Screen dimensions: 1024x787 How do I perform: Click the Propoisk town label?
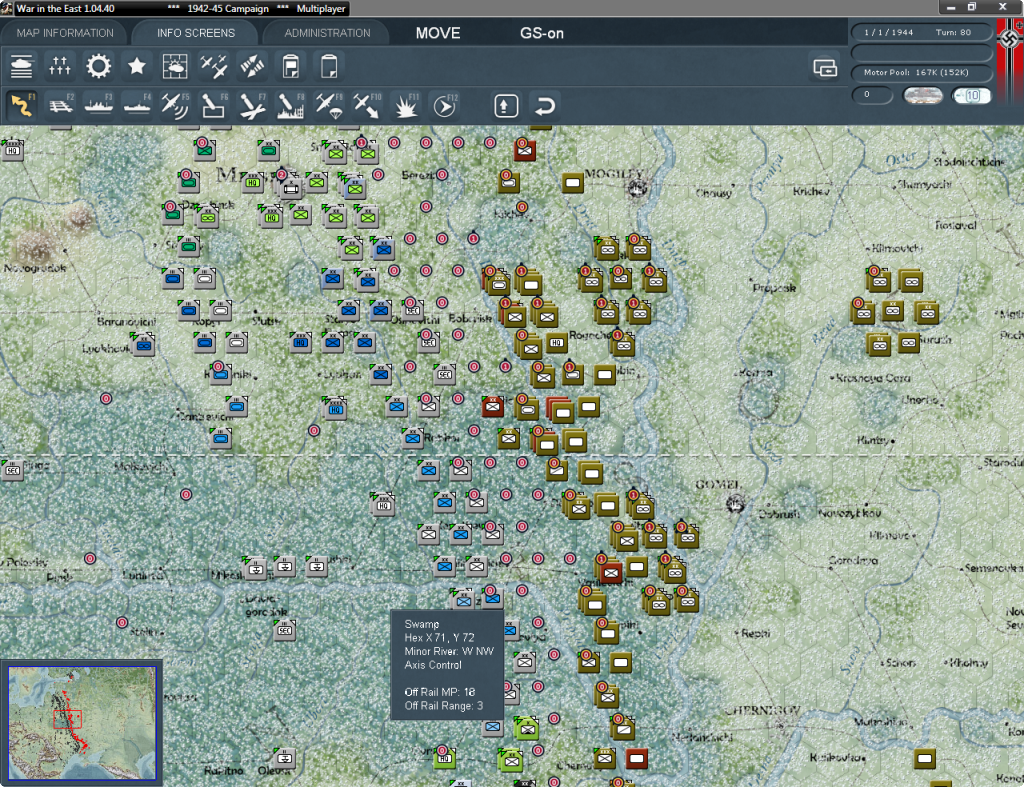[x=775, y=287]
